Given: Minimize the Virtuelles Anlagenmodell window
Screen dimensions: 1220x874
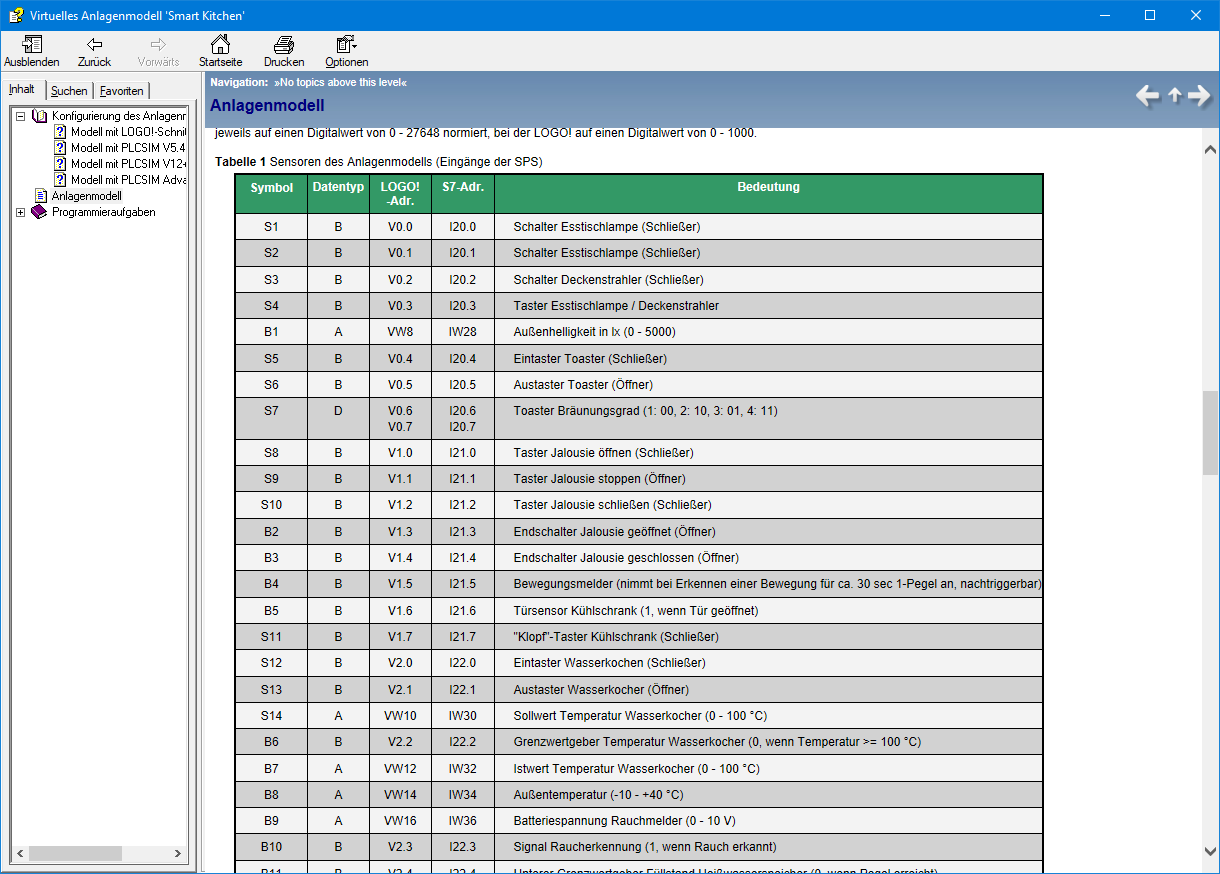Looking at the screenshot, I should pyautogui.click(x=1104, y=15).
